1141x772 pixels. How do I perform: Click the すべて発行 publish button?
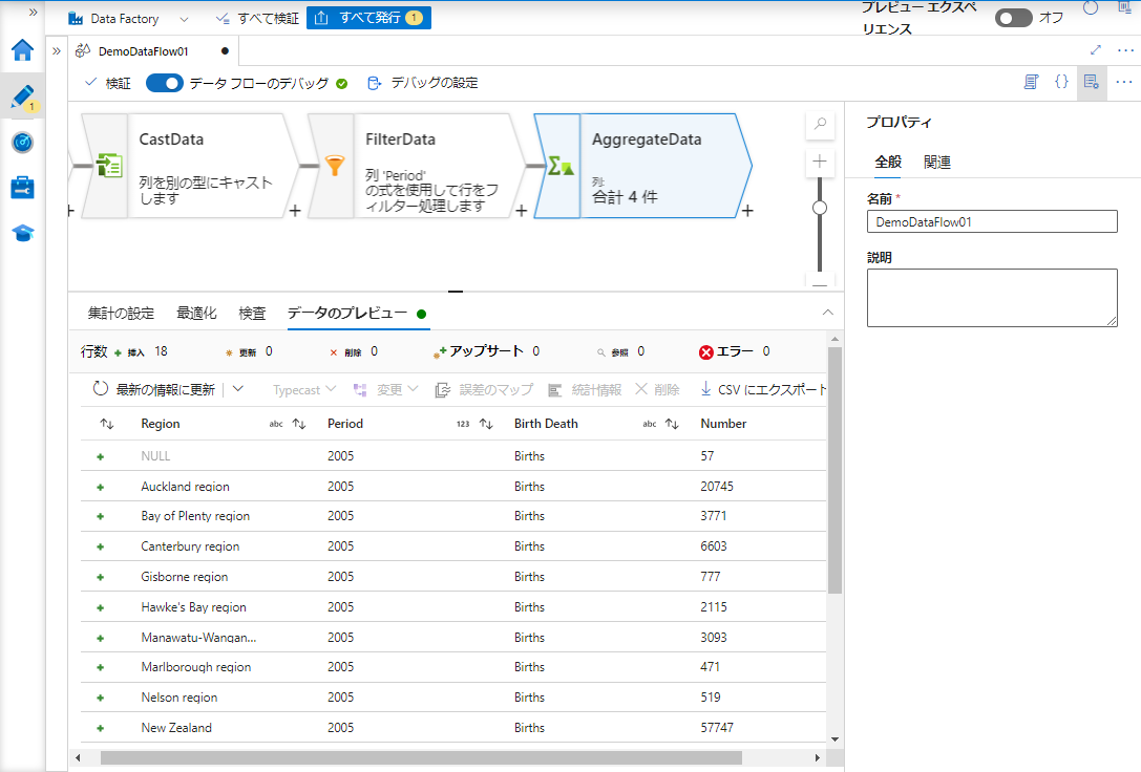point(368,18)
